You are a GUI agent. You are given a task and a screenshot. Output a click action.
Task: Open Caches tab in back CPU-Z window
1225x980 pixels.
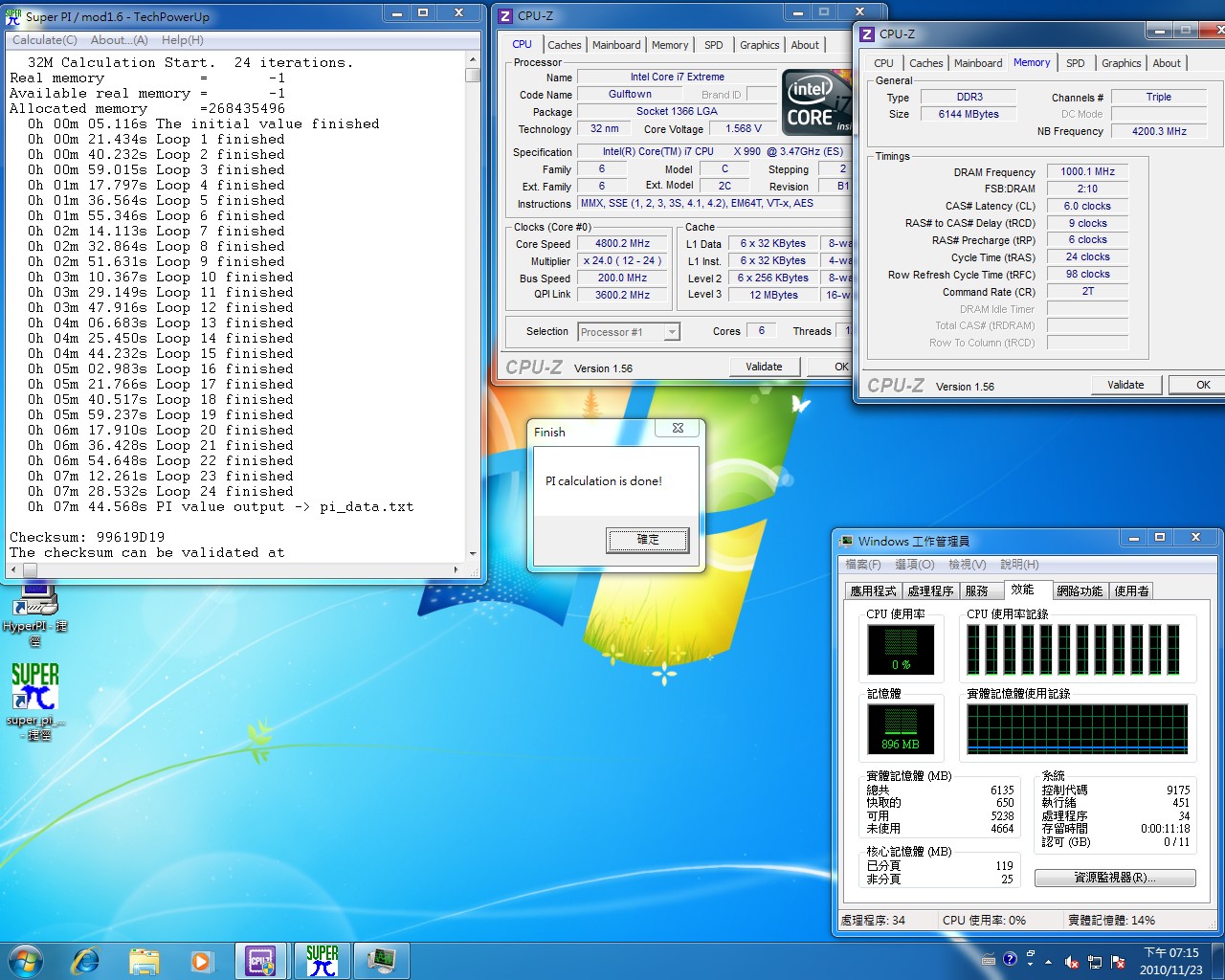(564, 45)
